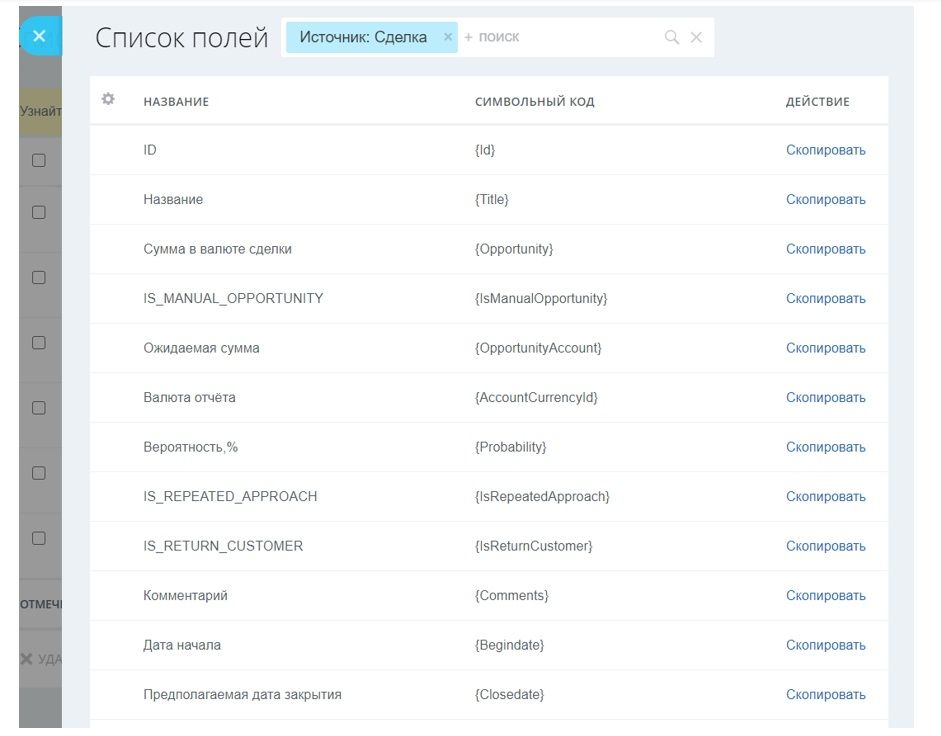Click the '{AccountCurrencyId}' symbolic code

pyautogui.click(x=536, y=397)
